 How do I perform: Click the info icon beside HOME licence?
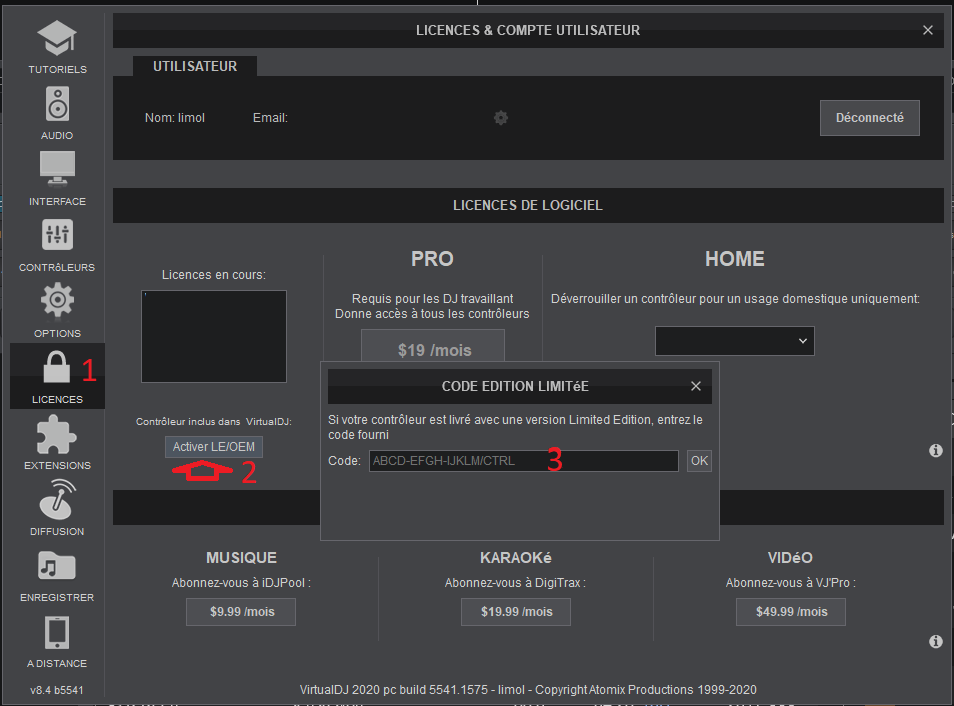point(936,450)
